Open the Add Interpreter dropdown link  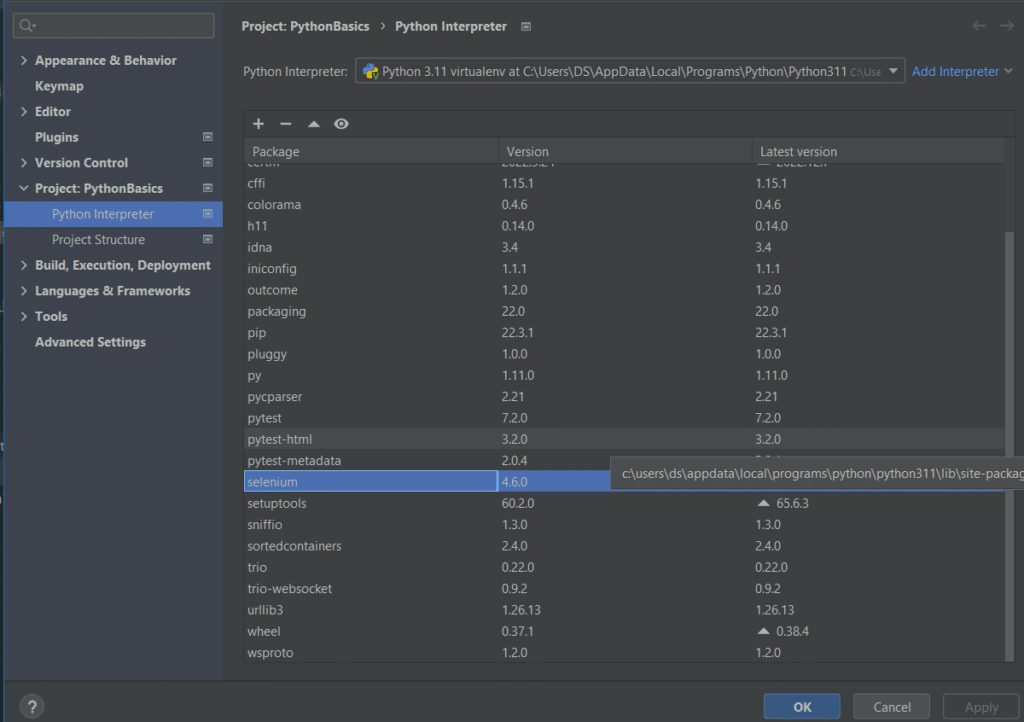point(962,72)
